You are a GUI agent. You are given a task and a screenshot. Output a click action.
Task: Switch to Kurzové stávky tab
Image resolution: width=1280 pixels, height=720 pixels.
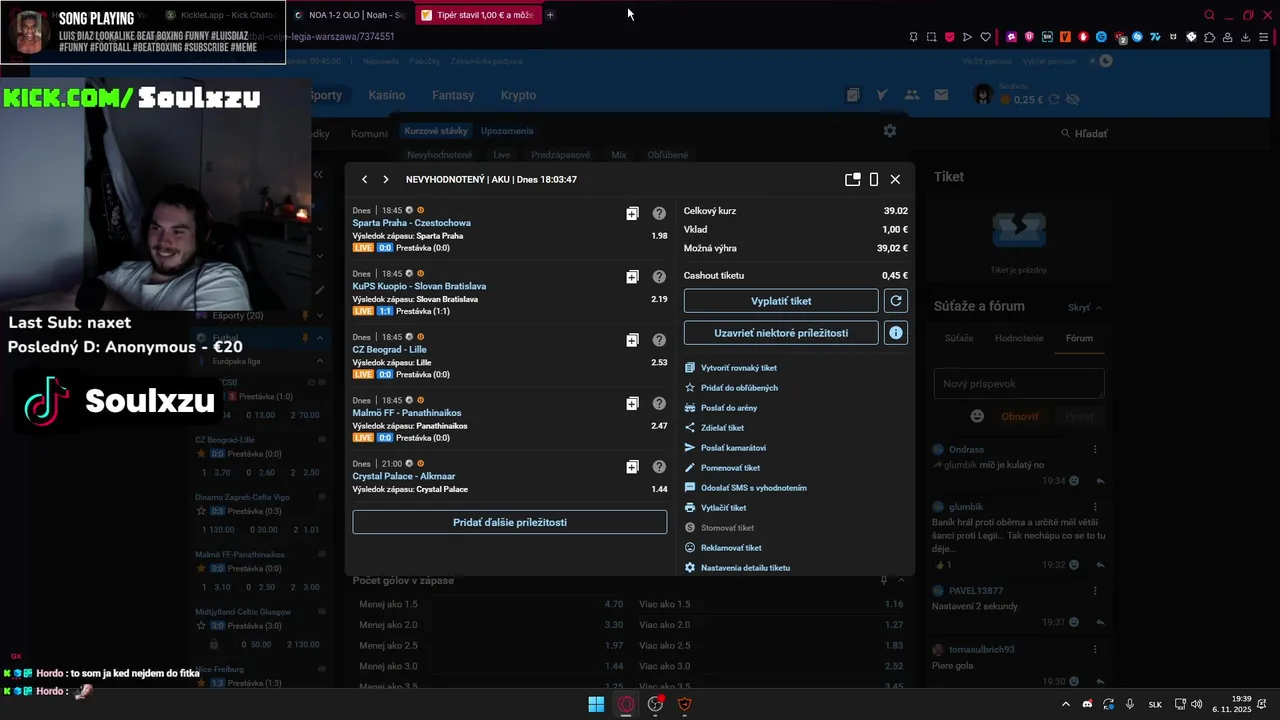pyautogui.click(x=436, y=131)
